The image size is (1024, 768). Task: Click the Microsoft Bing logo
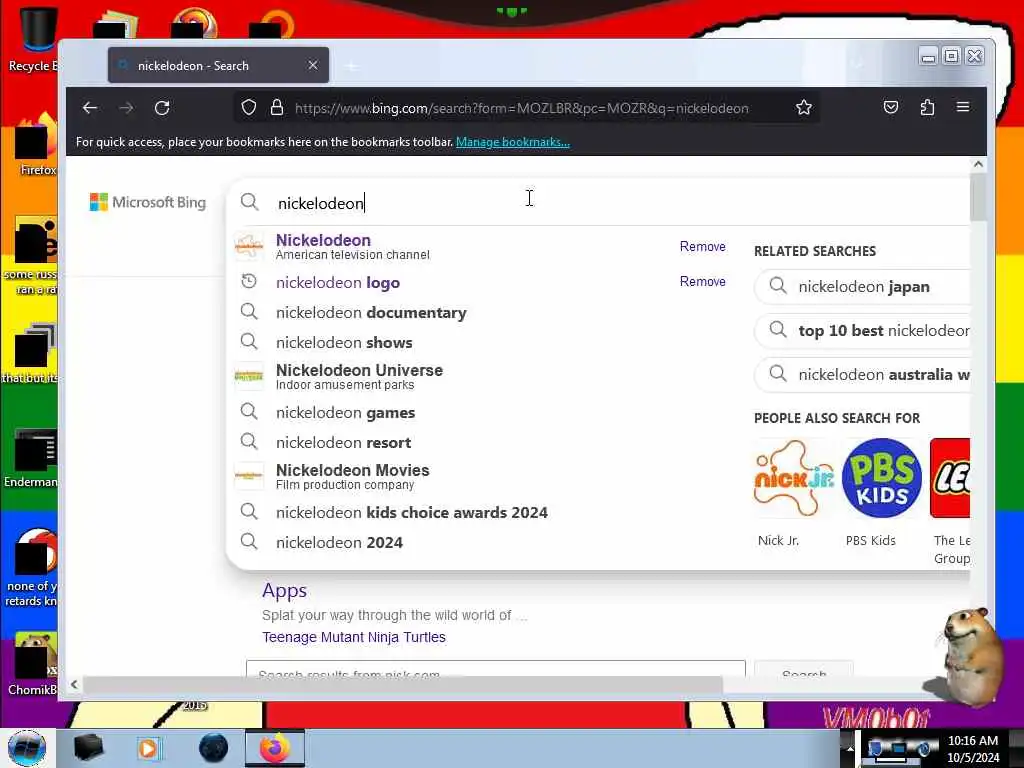point(148,202)
